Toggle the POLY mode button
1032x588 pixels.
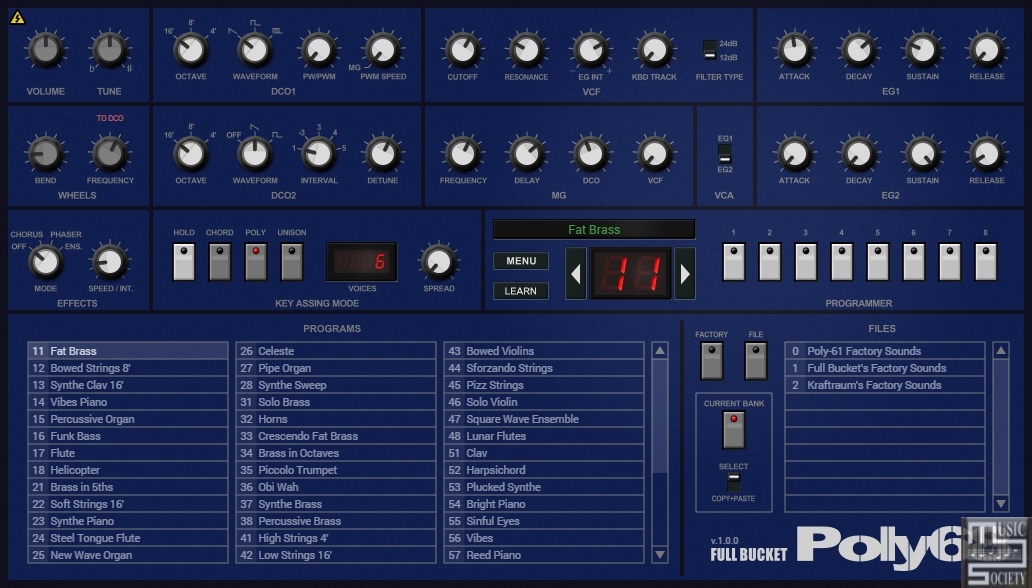(256, 261)
